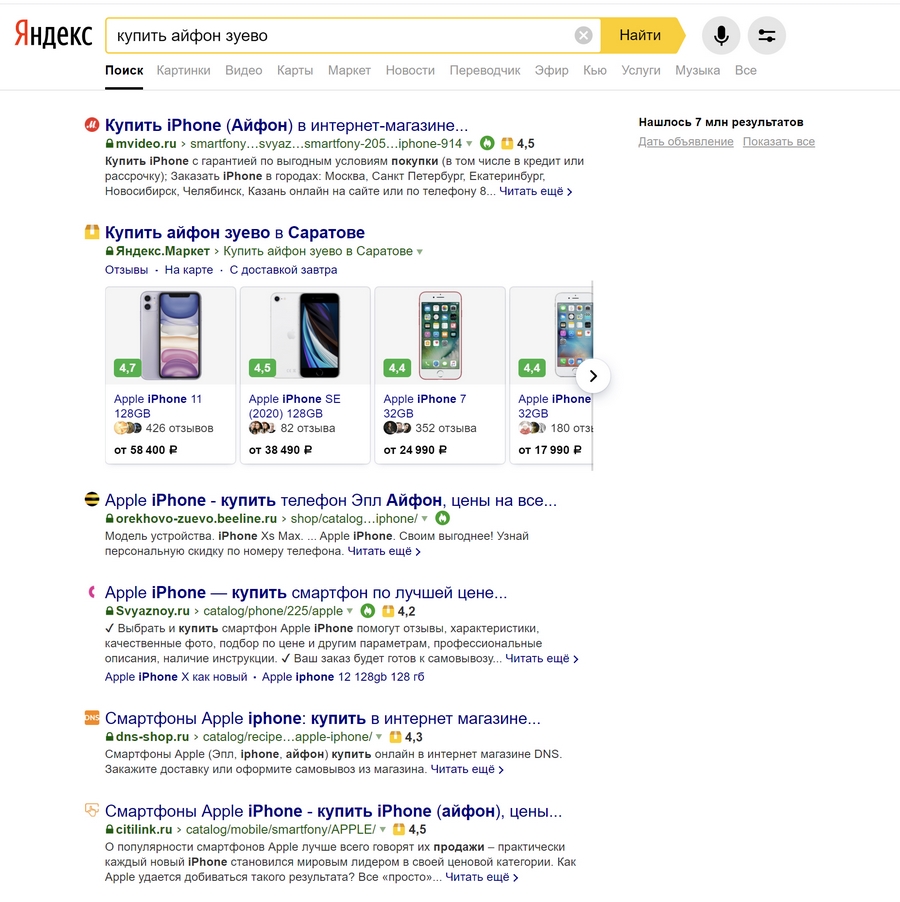Click the Apple iPhone 7 32GB product image
Viewport: 900px width, 902px height.
[440, 335]
